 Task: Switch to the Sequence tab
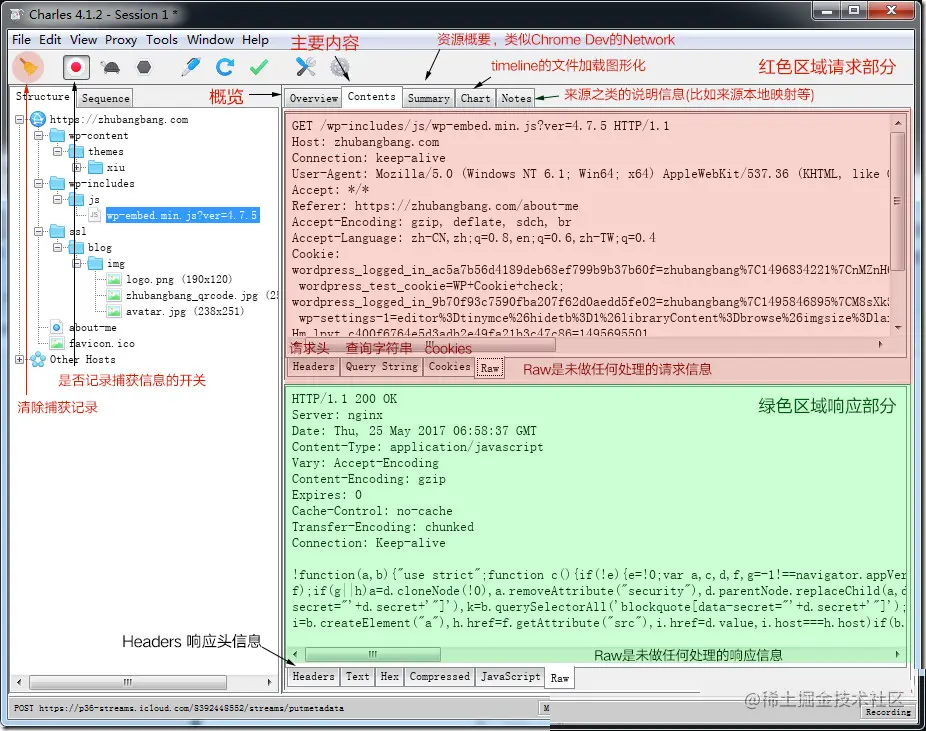click(106, 98)
